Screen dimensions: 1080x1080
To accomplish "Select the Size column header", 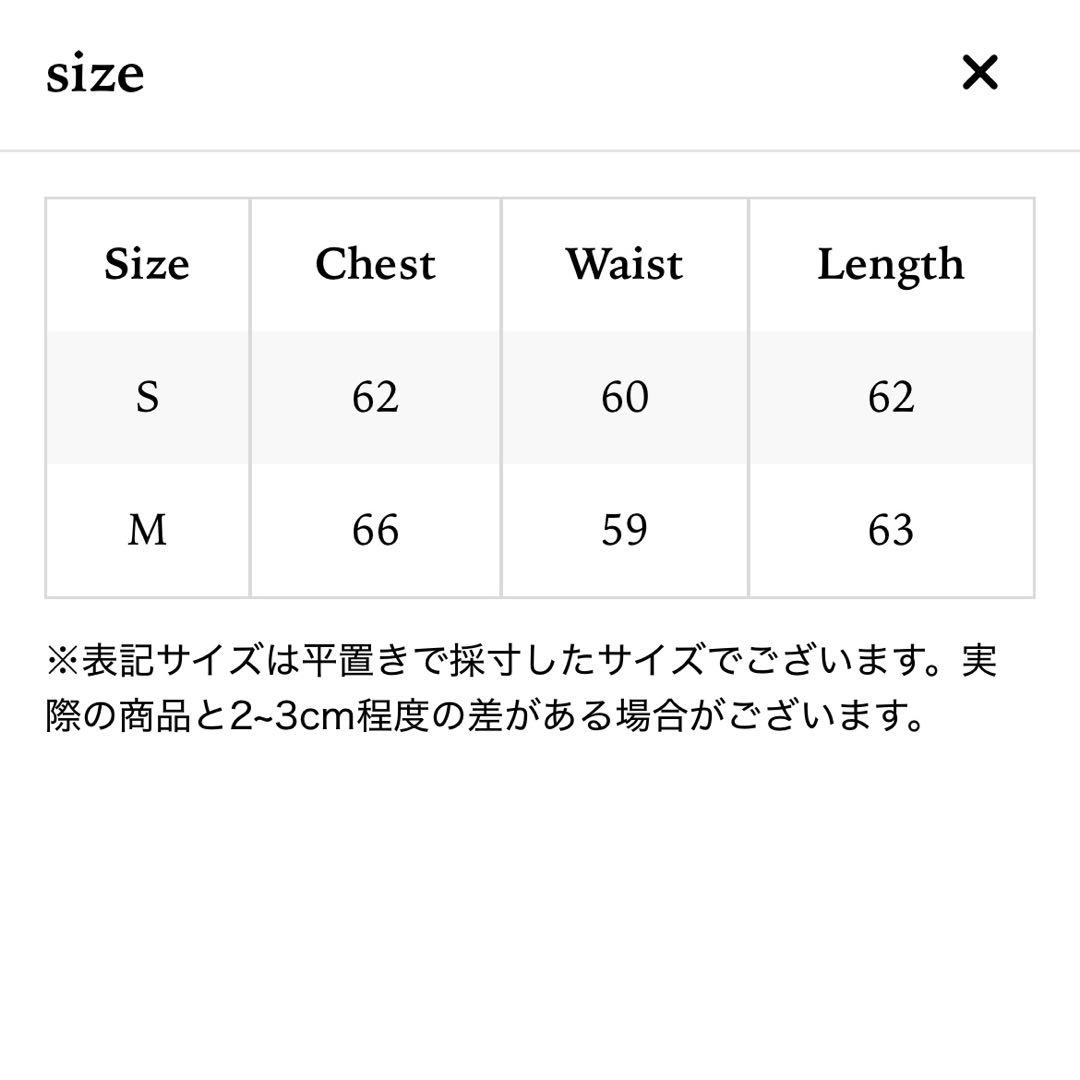I will point(147,264).
